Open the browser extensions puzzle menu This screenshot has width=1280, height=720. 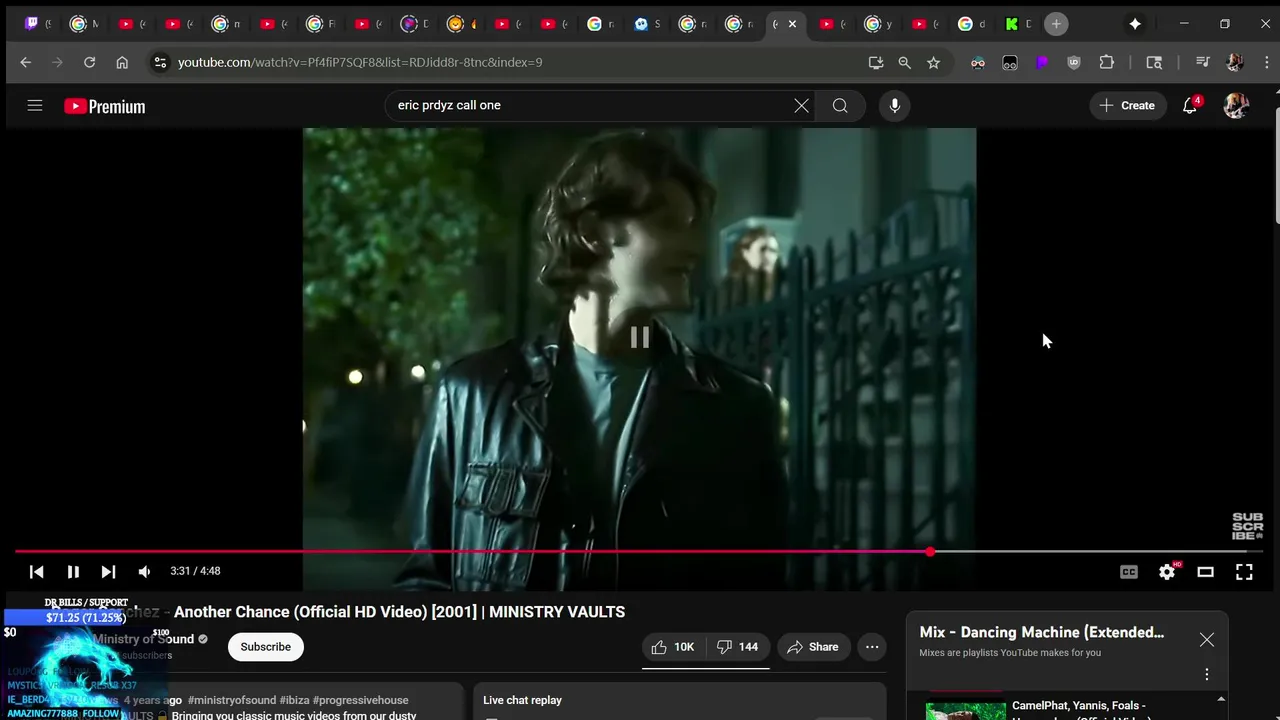point(1106,62)
